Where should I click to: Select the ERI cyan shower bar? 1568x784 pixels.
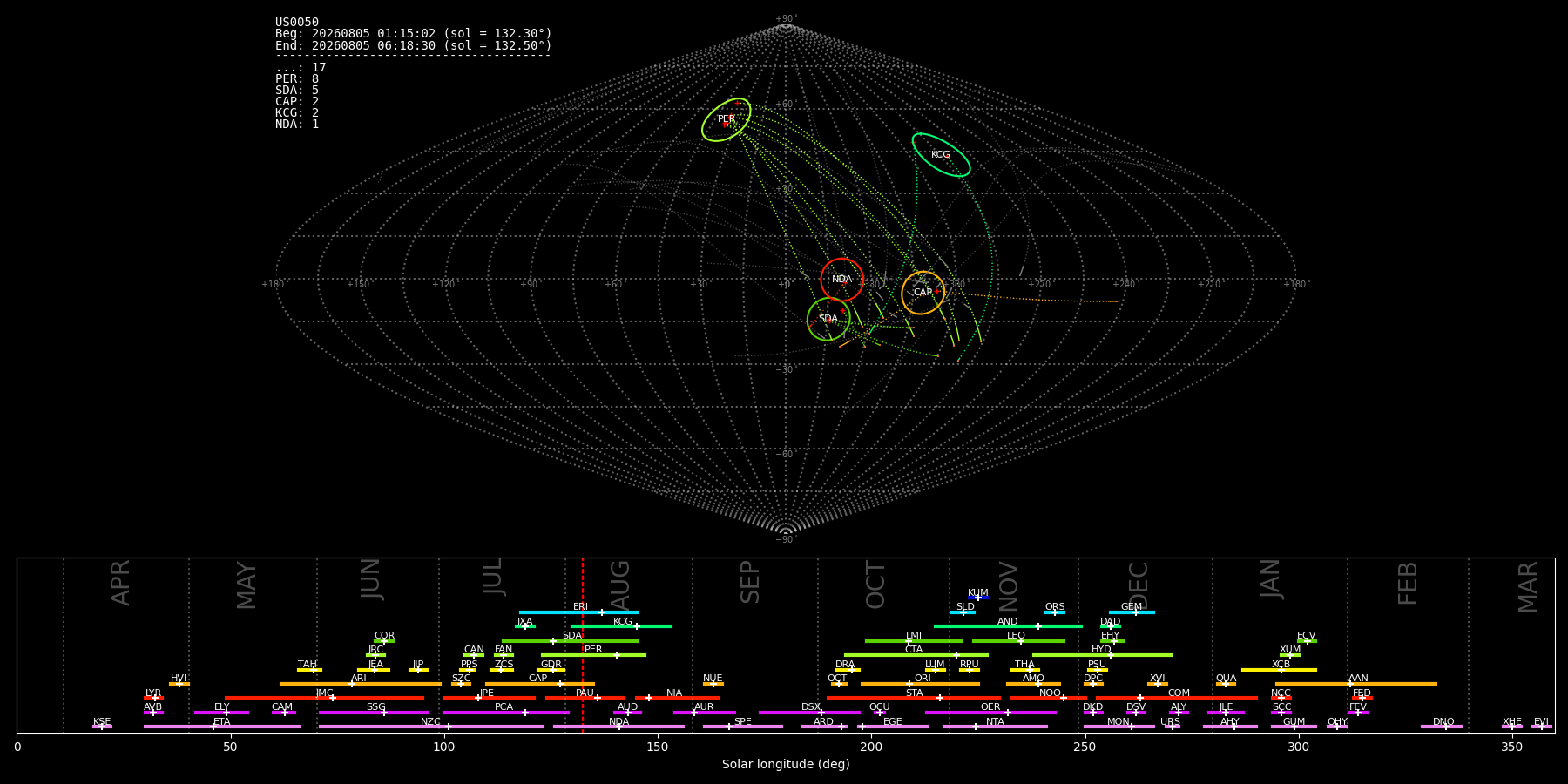tap(578, 612)
